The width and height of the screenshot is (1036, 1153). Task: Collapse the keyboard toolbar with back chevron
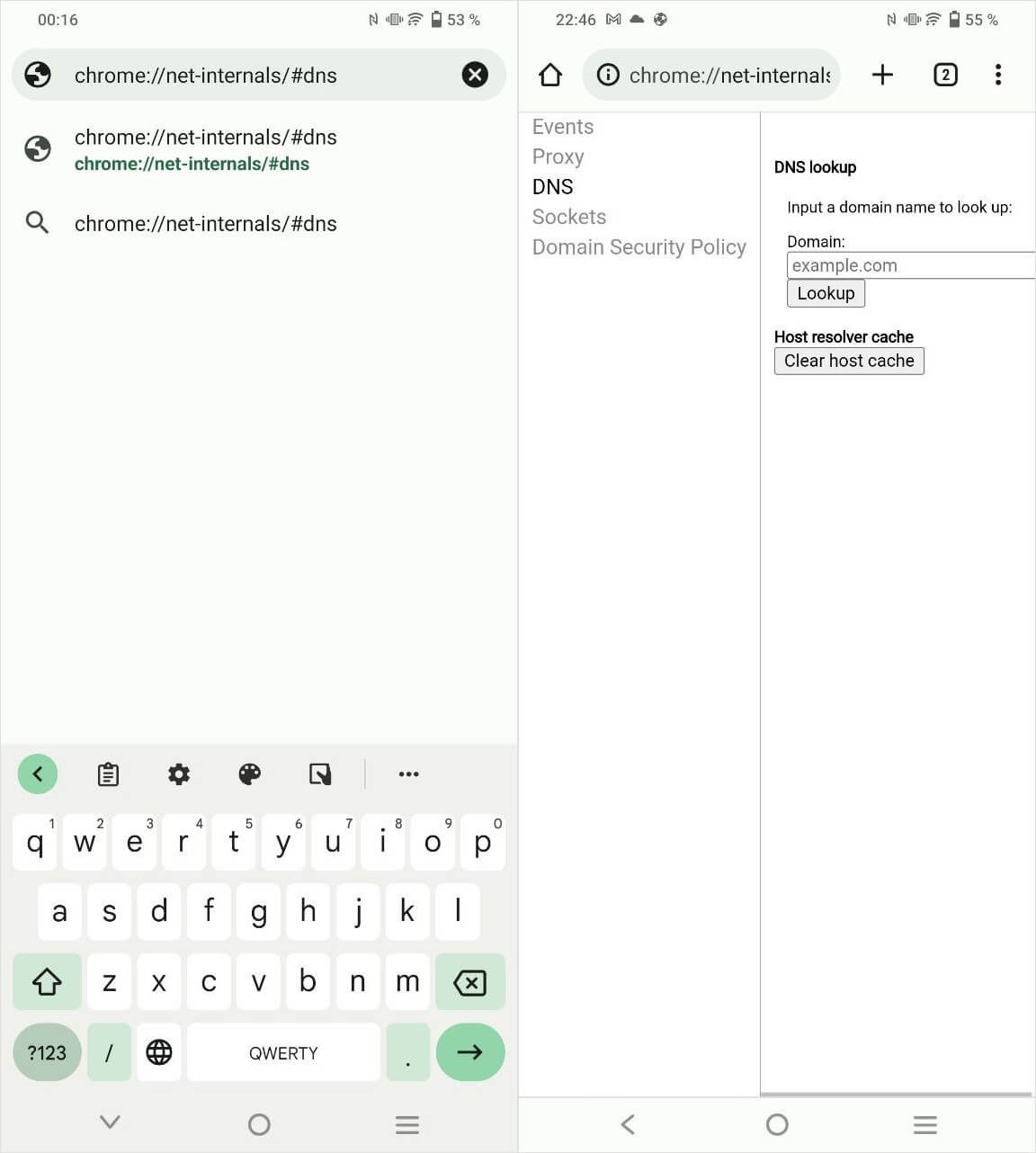[38, 773]
